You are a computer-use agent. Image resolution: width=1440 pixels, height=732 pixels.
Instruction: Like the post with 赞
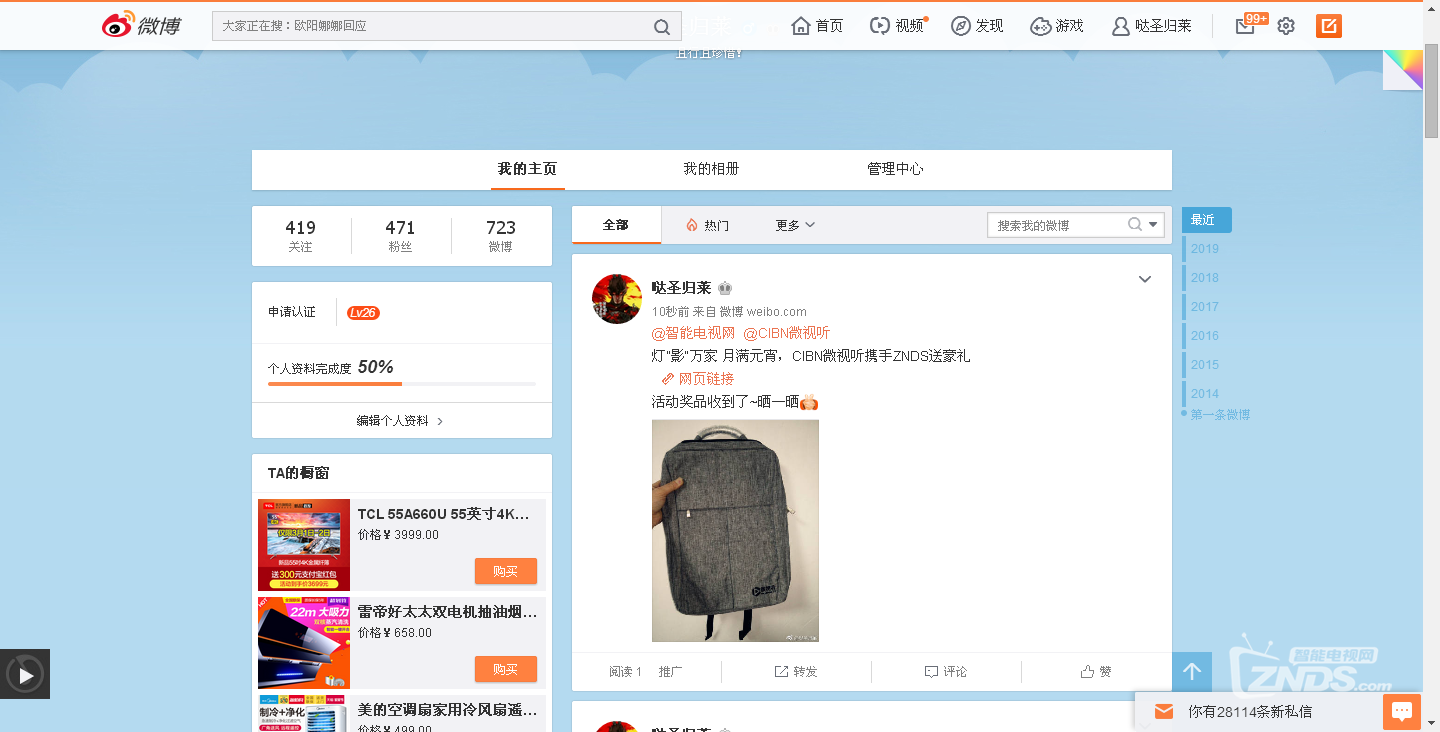tap(1096, 672)
